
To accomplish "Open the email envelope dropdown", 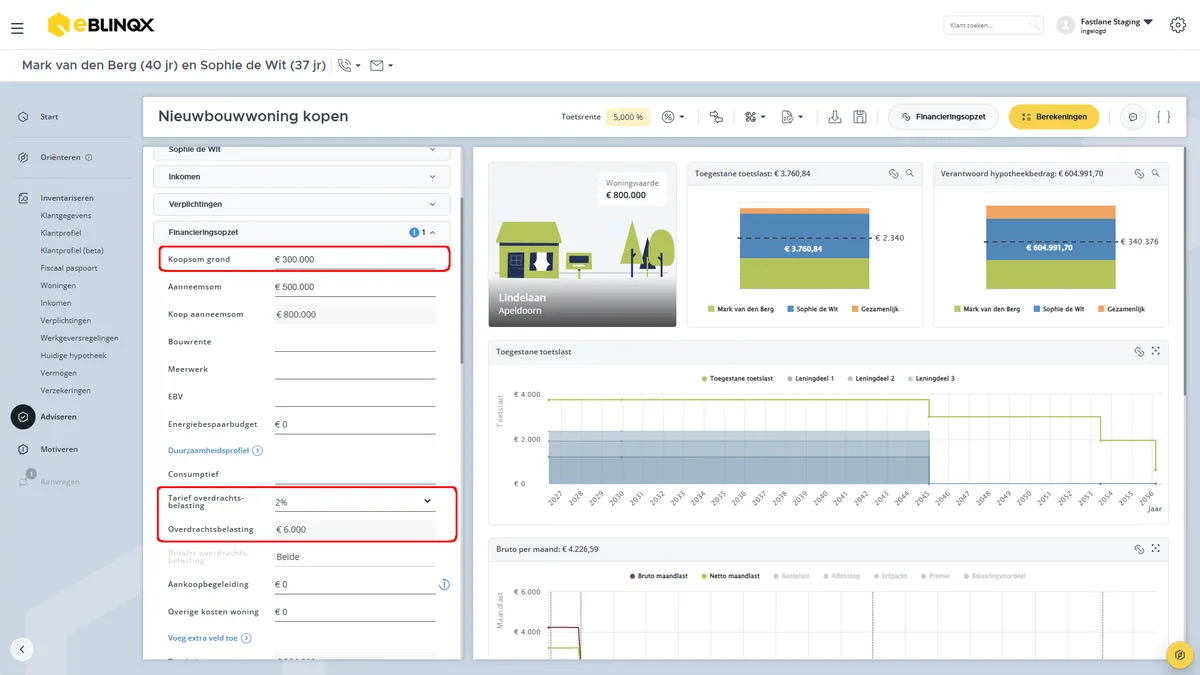I will pos(381,66).
